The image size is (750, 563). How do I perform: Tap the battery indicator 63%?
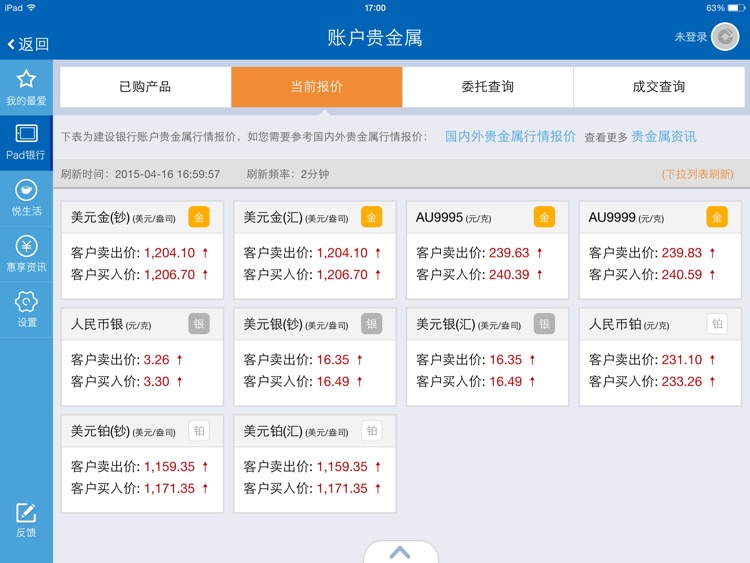(x=725, y=8)
